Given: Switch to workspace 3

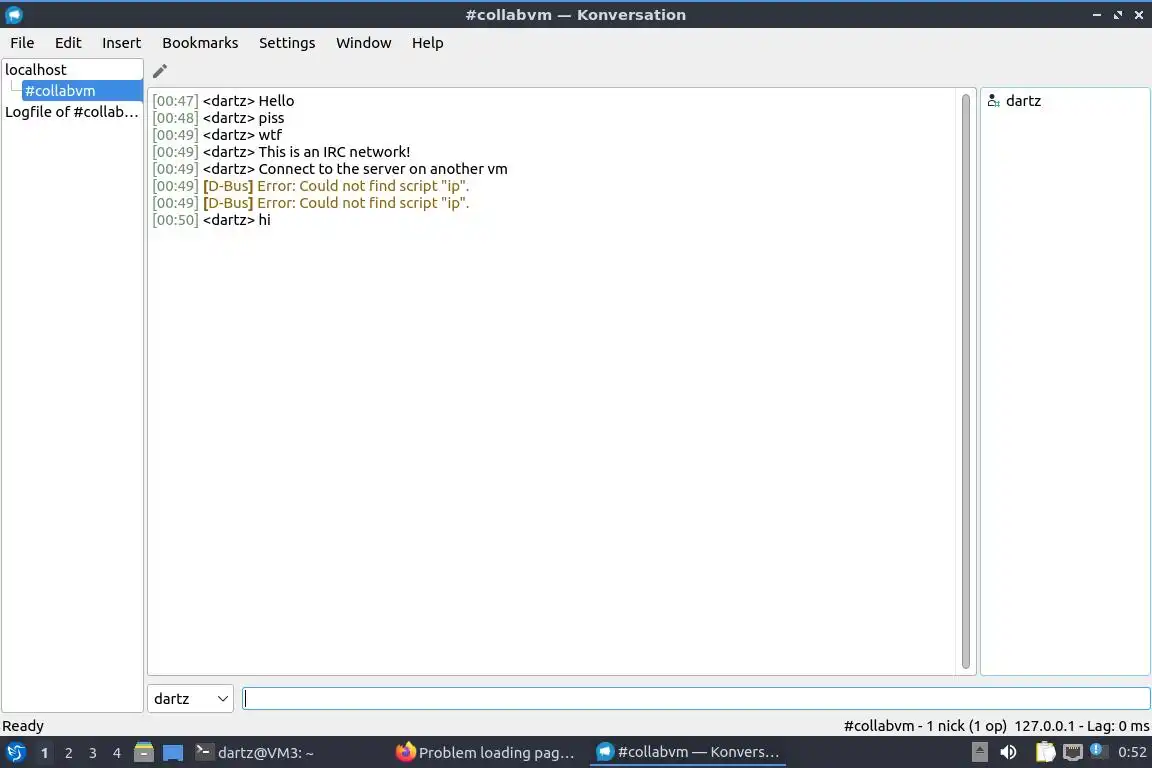Looking at the screenshot, I should (x=93, y=753).
